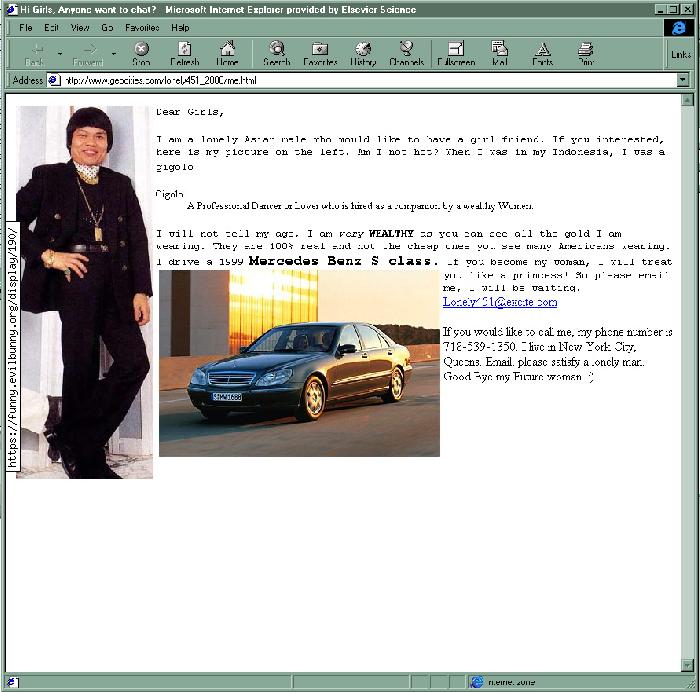The width and height of the screenshot is (700, 692).
Task: Open the Favorites toolbar icon
Action: click(320, 54)
